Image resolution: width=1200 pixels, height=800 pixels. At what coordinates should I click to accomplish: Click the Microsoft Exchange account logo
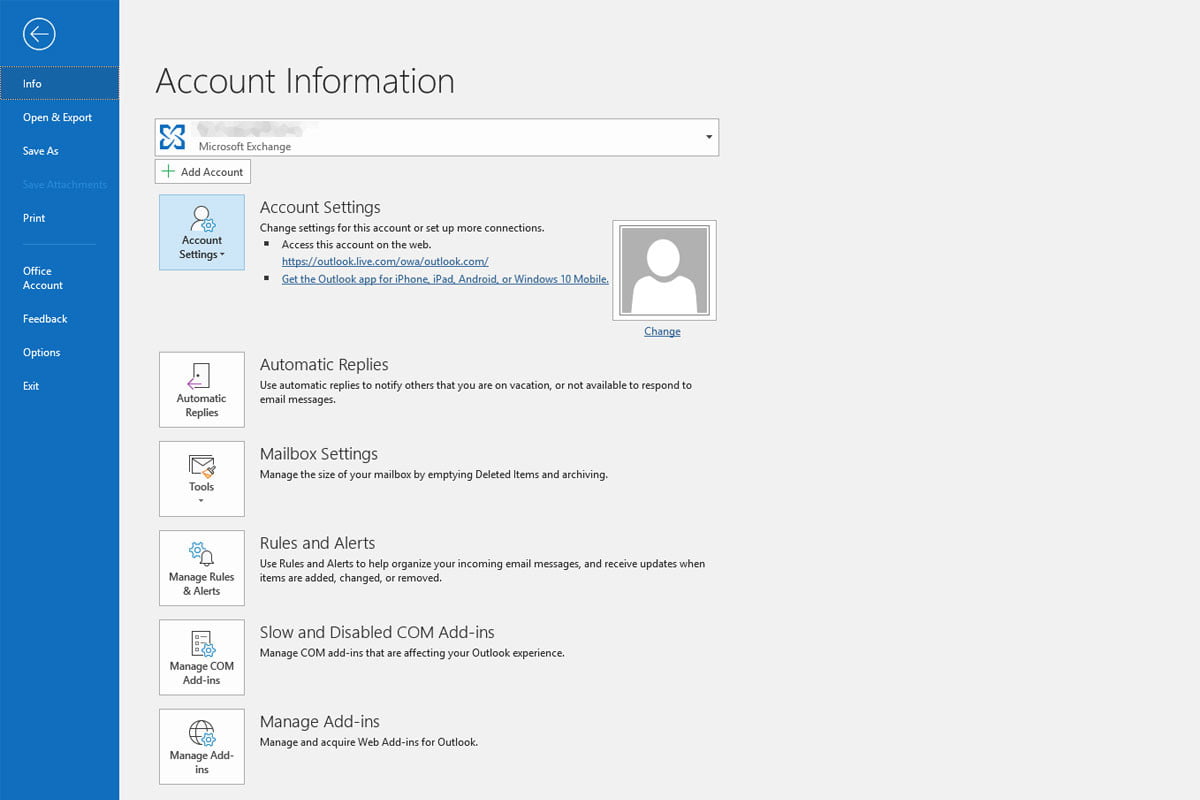(173, 137)
